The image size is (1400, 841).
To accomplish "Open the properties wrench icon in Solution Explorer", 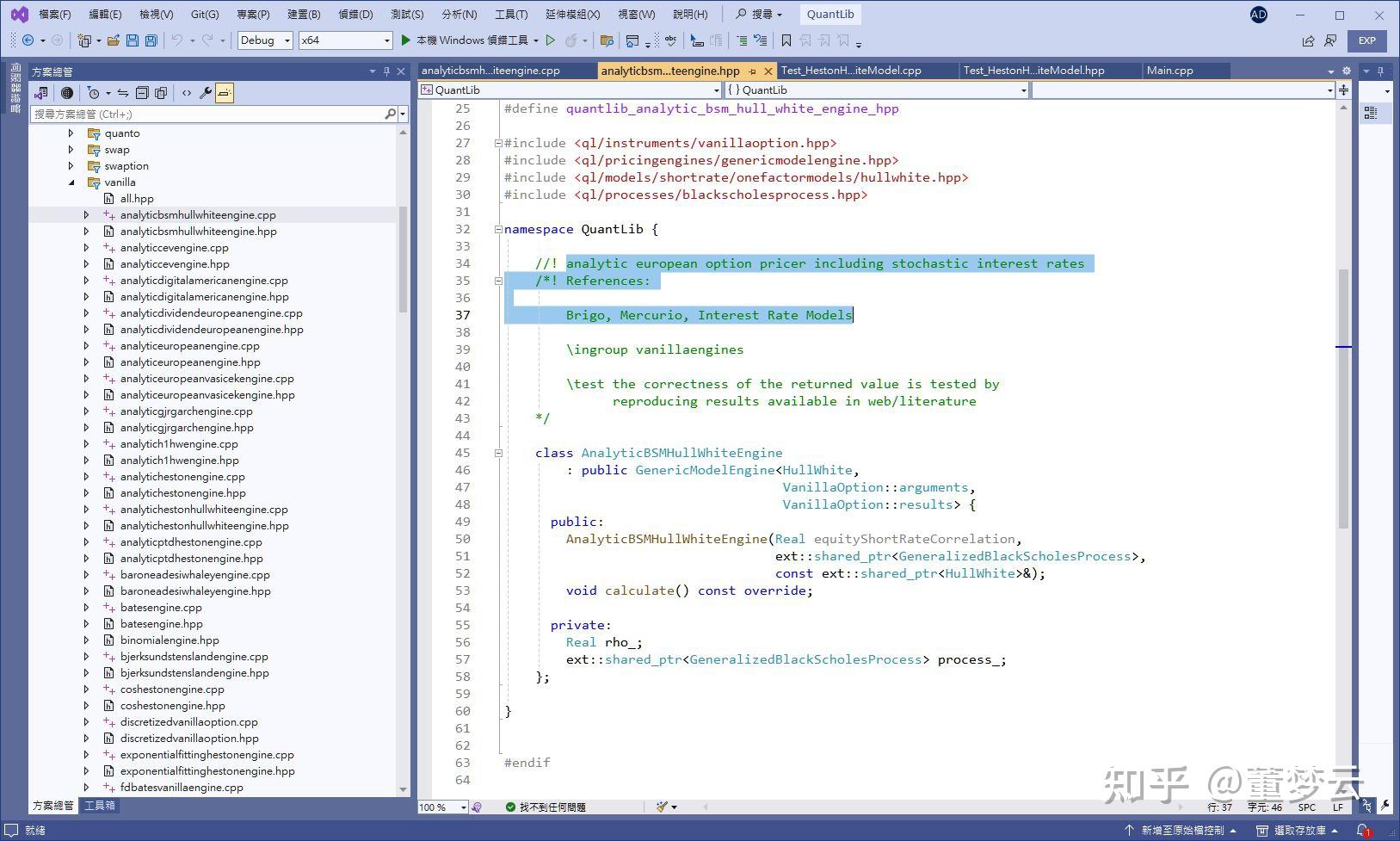I will pyautogui.click(x=205, y=93).
